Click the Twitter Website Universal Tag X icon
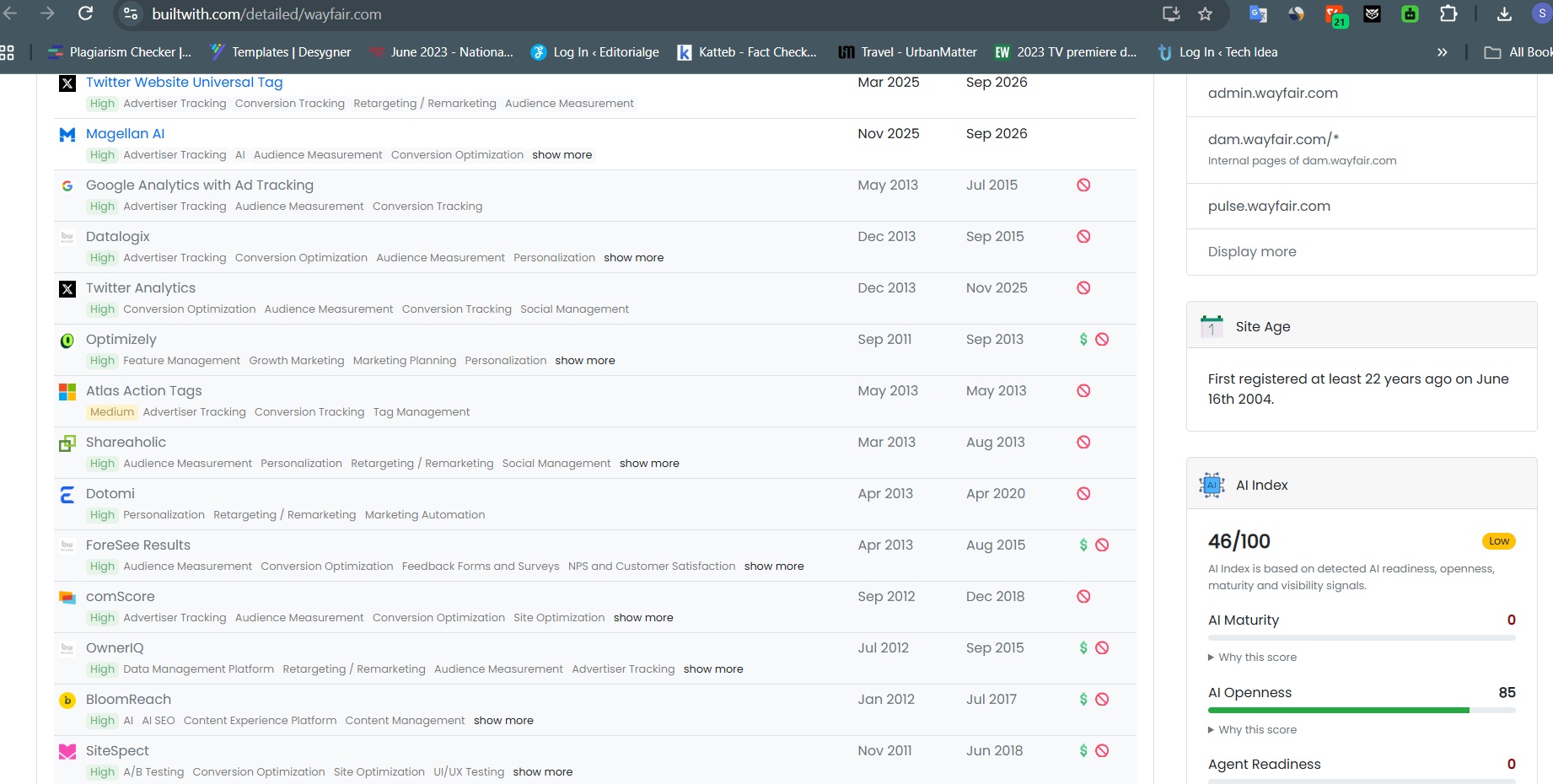 coord(67,83)
